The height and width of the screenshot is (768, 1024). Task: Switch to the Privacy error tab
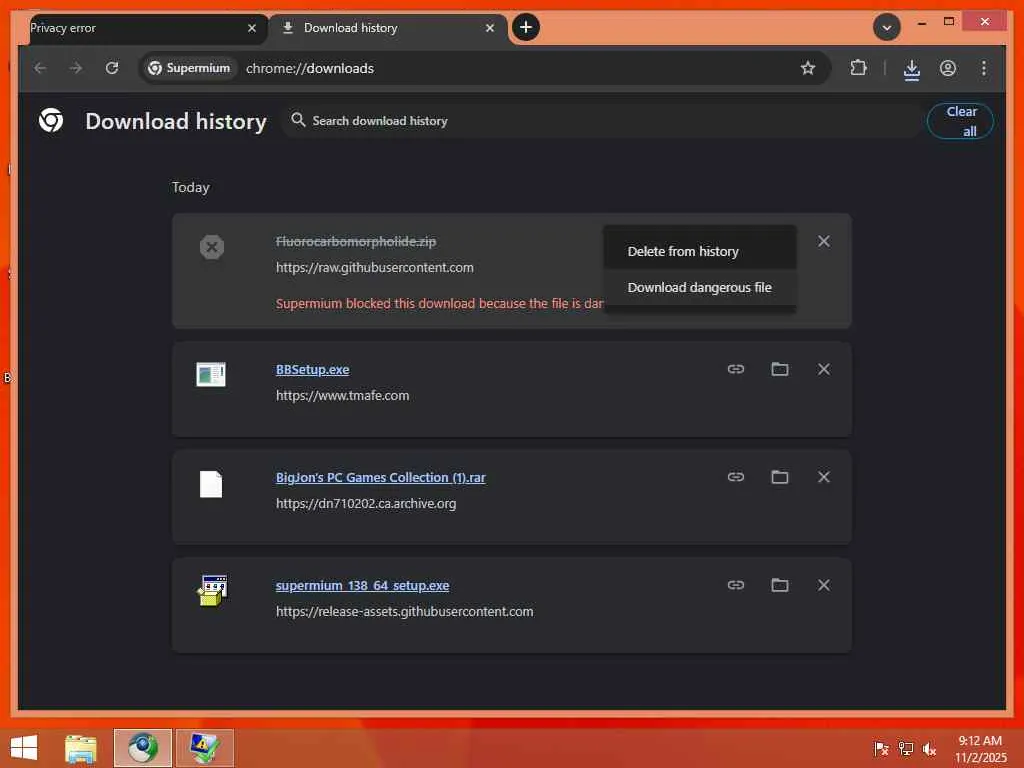click(137, 28)
